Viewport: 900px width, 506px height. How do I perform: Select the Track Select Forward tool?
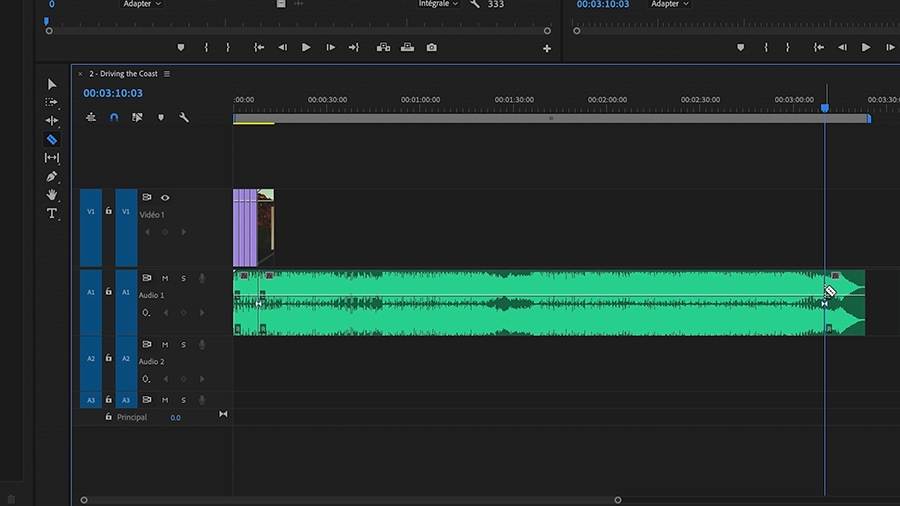[52, 102]
